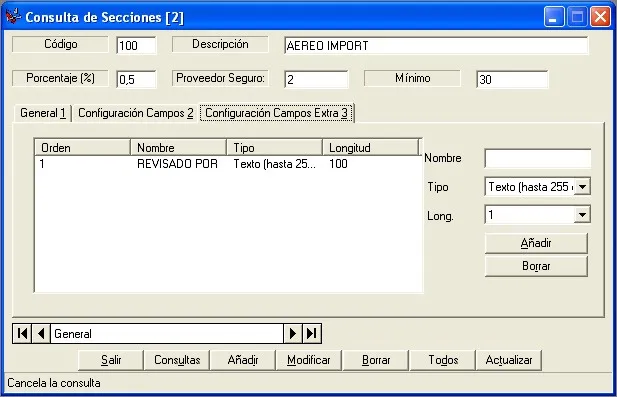Open Consultas at the bottom
617x397 pixels.
point(177,360)
